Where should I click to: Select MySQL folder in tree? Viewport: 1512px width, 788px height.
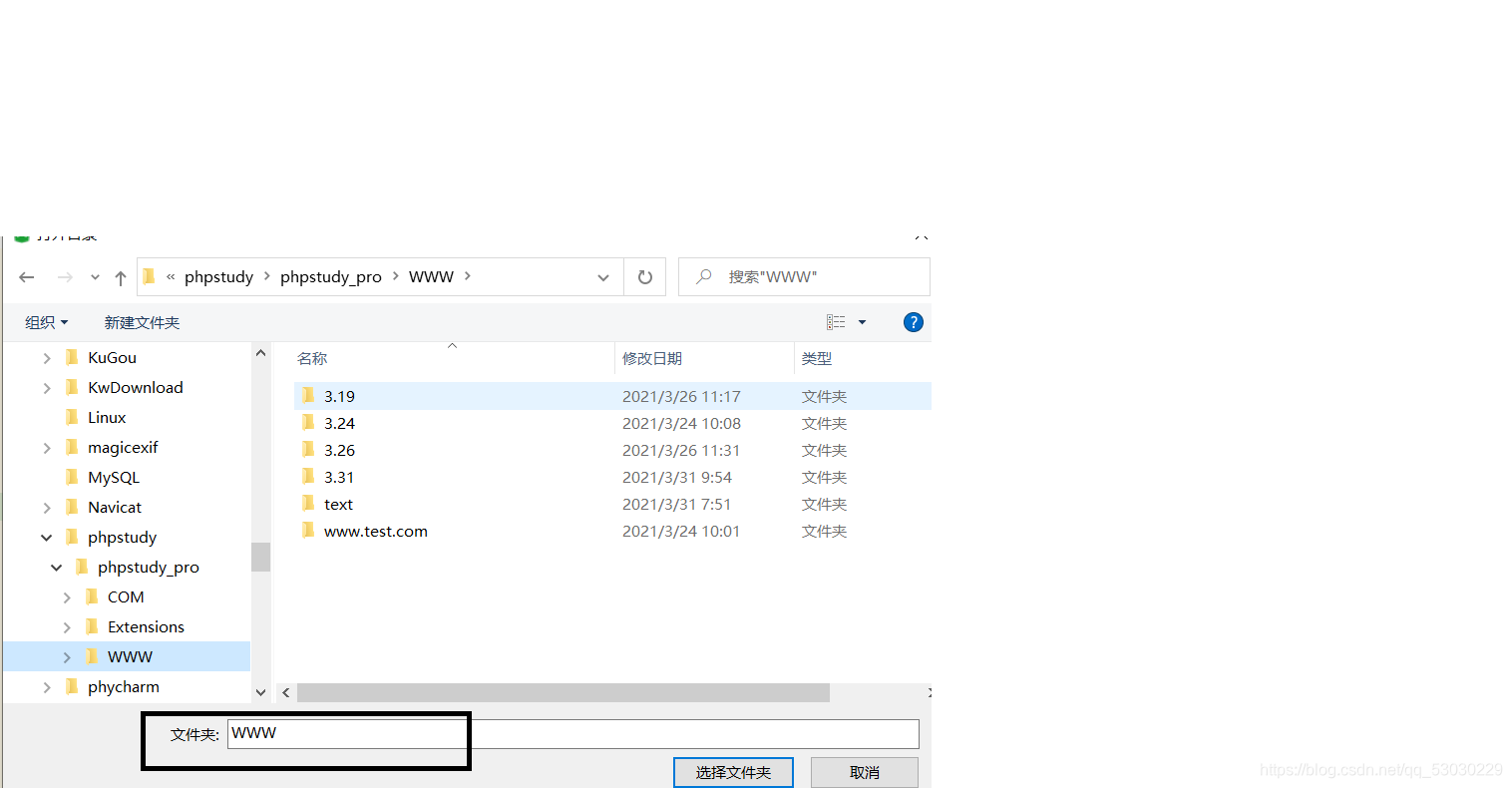click(114, 477)
